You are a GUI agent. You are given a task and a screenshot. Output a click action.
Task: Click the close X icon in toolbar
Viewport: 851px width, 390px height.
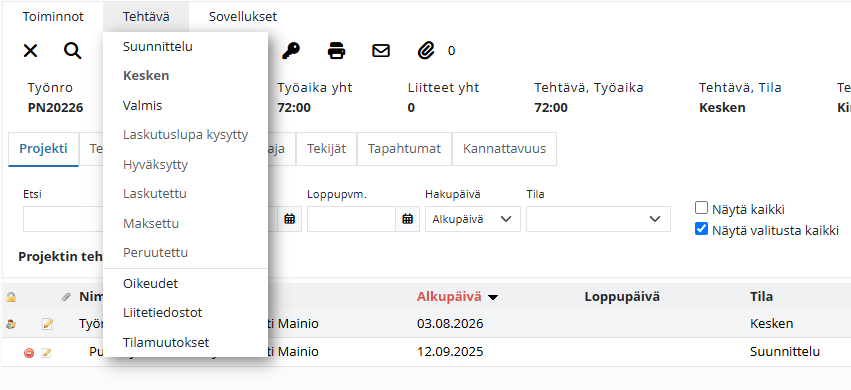[x=30, y=51]
